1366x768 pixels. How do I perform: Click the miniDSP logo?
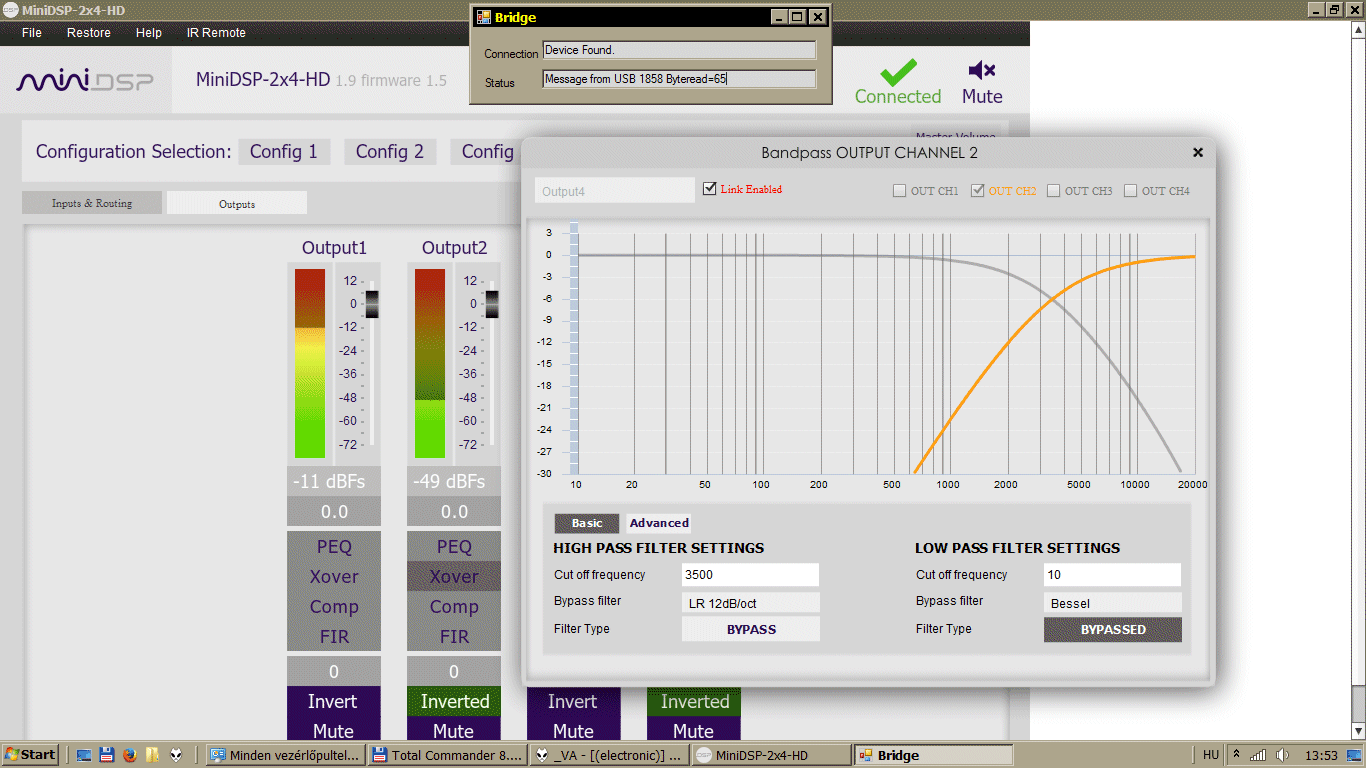coord(85,80)
